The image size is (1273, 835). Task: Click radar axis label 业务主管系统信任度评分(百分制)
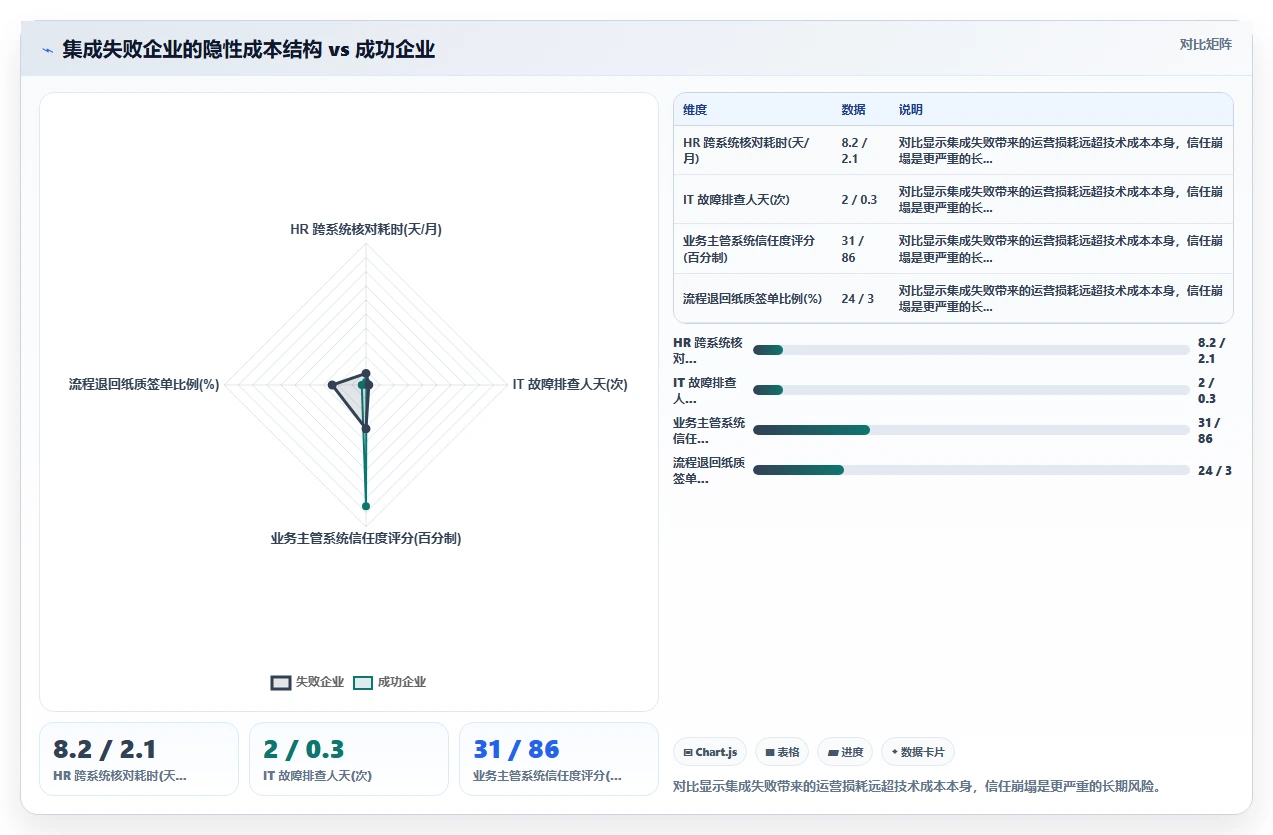[366, 538]
